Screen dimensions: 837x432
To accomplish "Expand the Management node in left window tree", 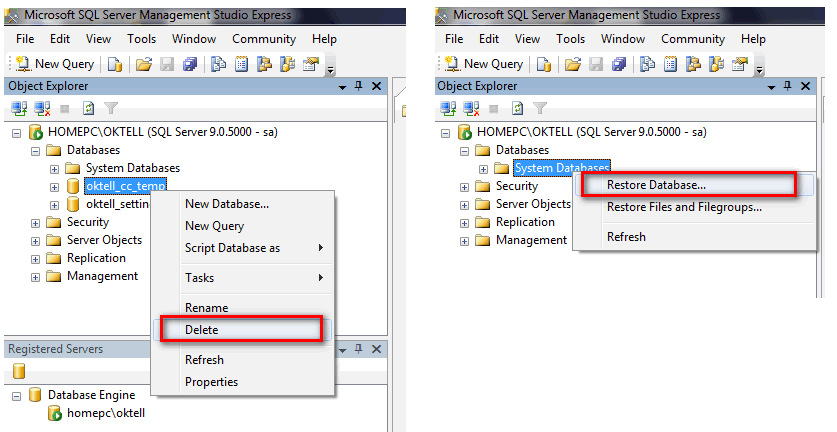I will (36, 276).
